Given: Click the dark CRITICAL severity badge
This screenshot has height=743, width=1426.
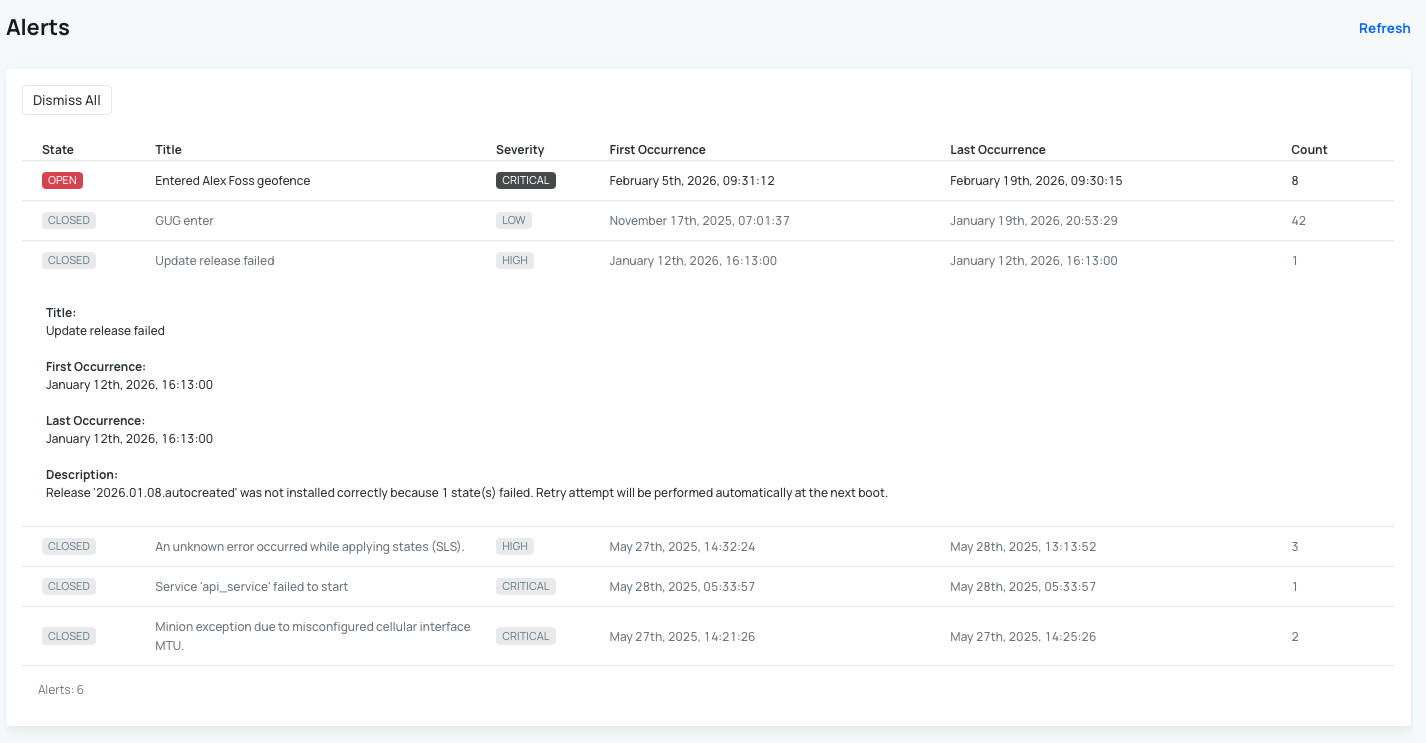Looking at the screenshot, I should click(x=525, y=181).
